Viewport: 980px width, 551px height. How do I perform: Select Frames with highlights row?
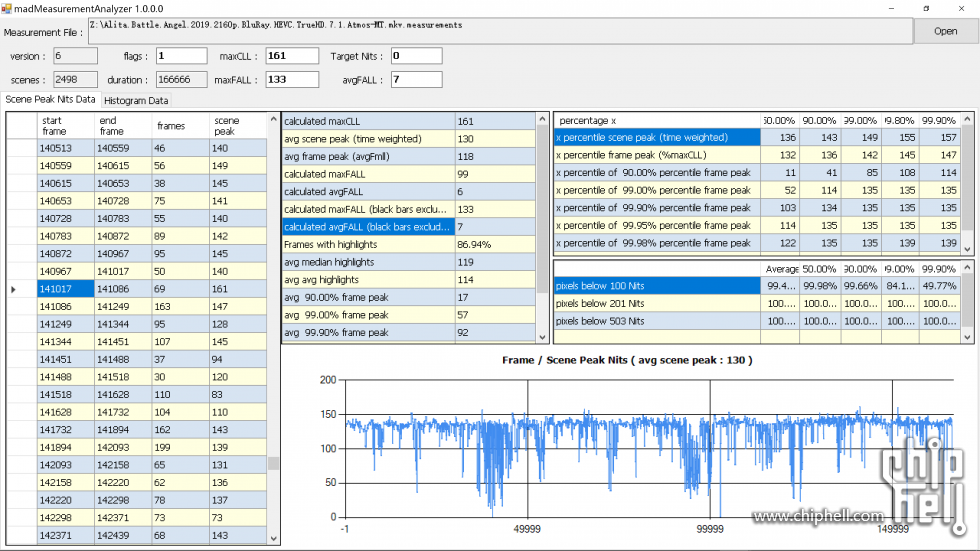pos(409,244)
